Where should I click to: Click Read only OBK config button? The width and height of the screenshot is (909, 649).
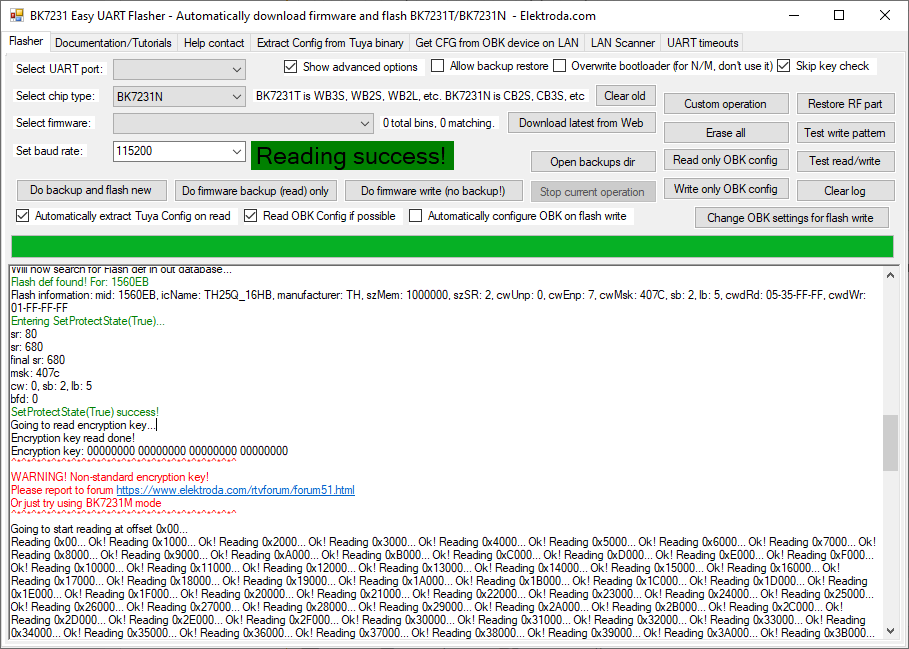pyautogui.click(x=725, y=160)
